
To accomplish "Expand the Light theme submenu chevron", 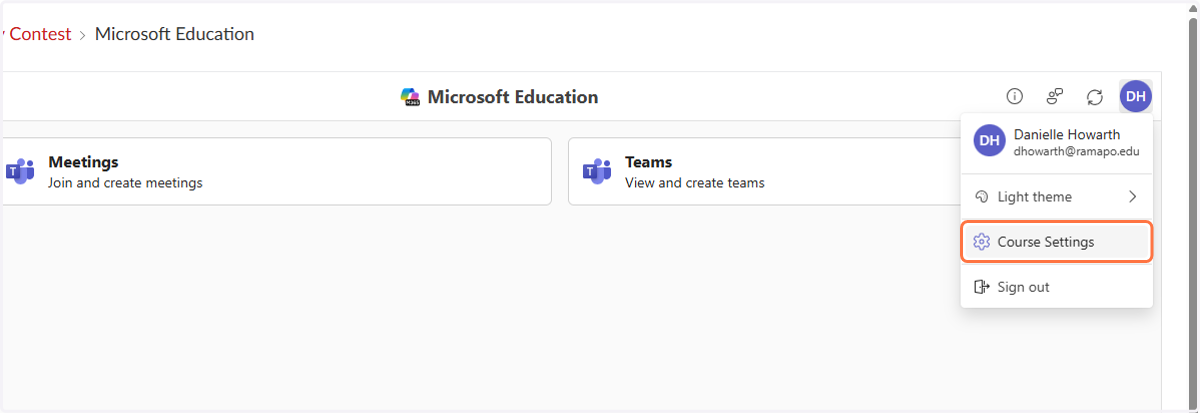I will [1133, 197].
